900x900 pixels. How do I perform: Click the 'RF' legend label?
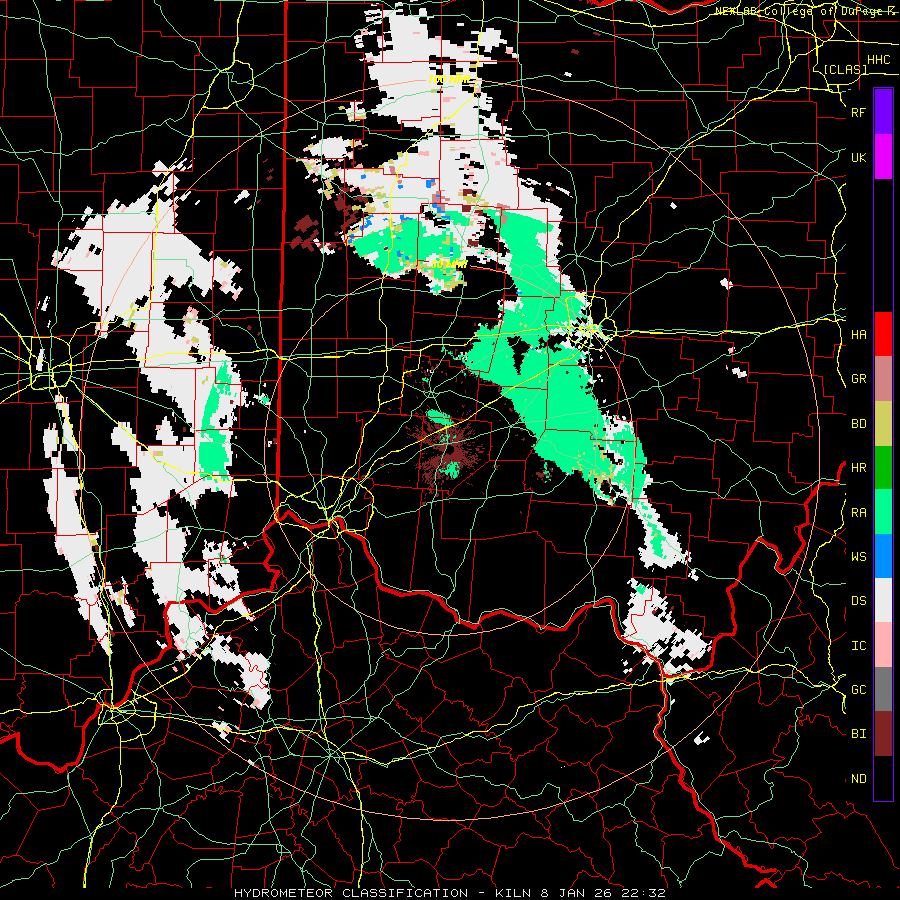858,112
